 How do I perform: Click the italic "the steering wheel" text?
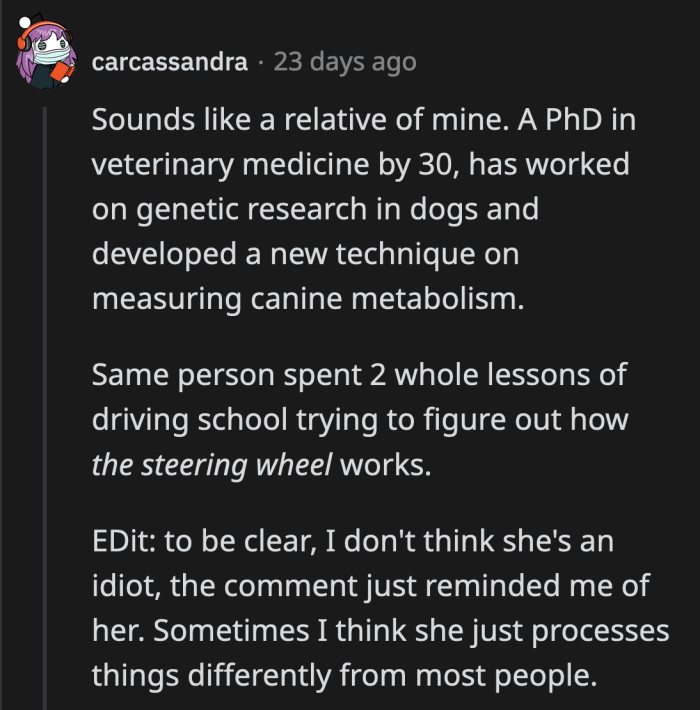[211, 465]
